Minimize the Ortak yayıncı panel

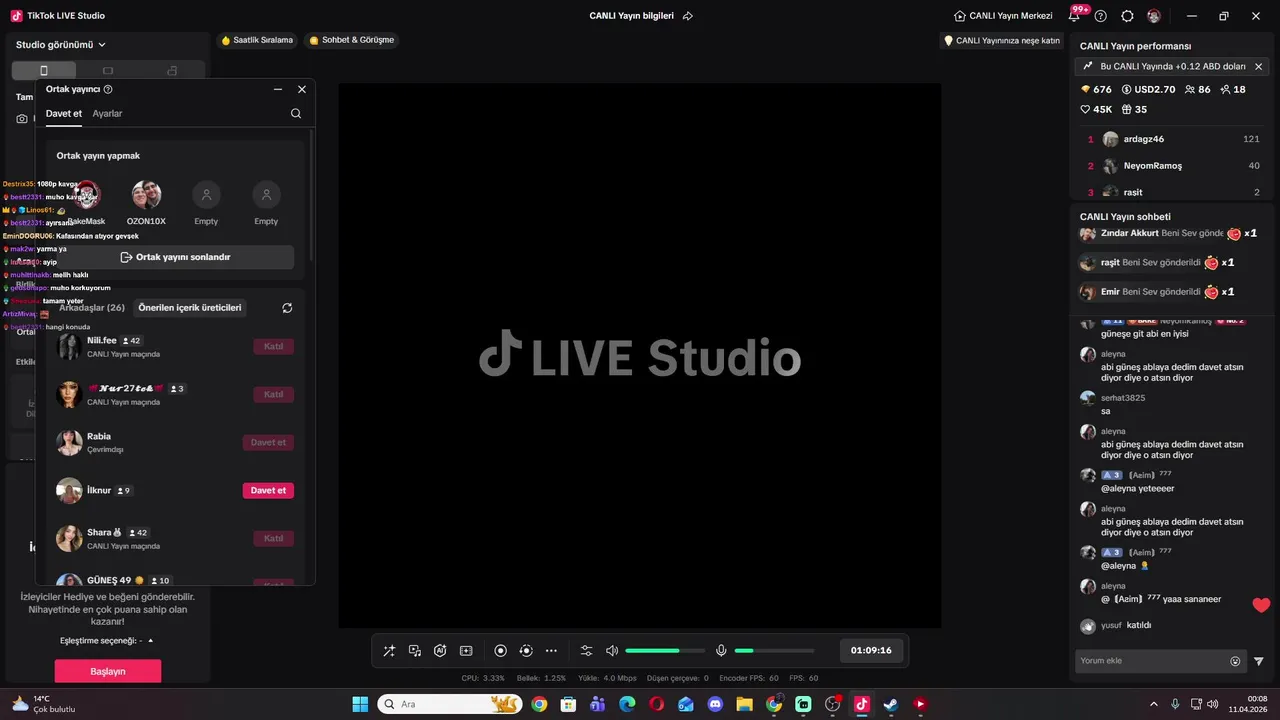(x=278, y=89)
